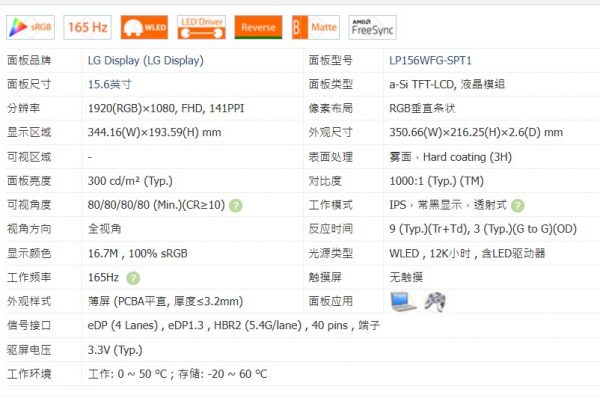
Task: Click the 165 Hz refresh rate badge
Action: pos(88,28)
